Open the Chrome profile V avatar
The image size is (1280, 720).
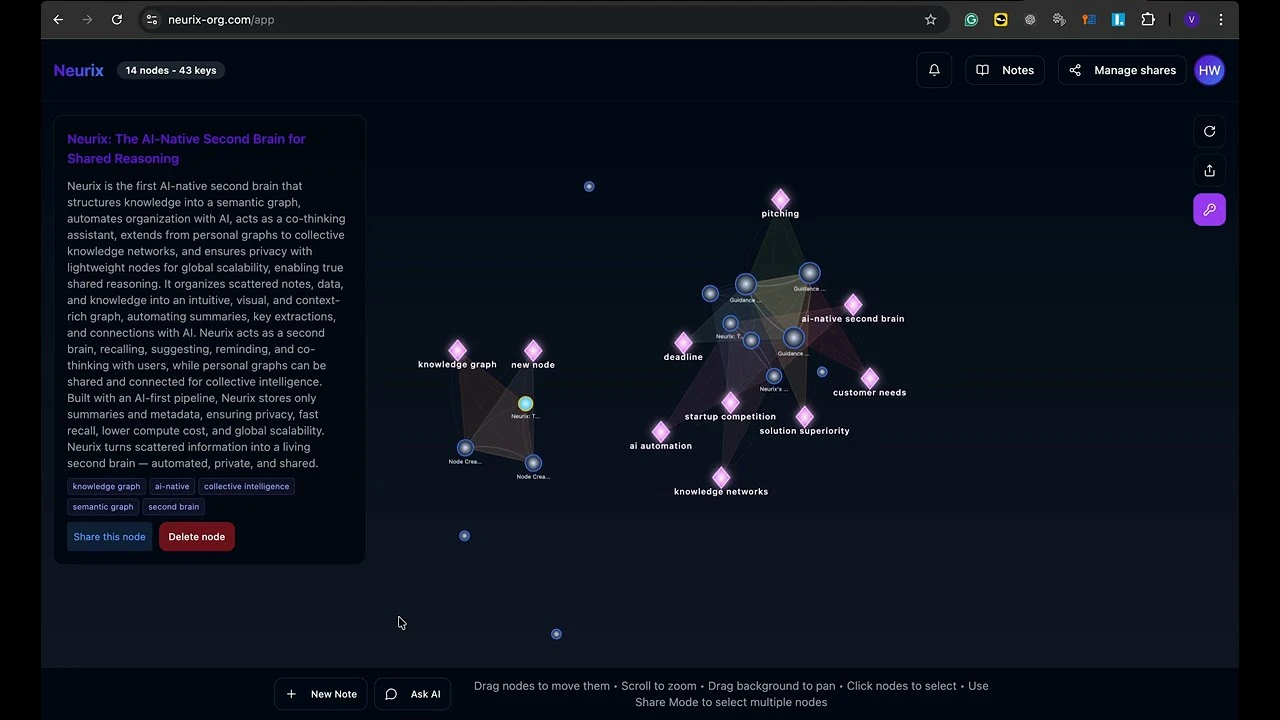pos(1191,19)
